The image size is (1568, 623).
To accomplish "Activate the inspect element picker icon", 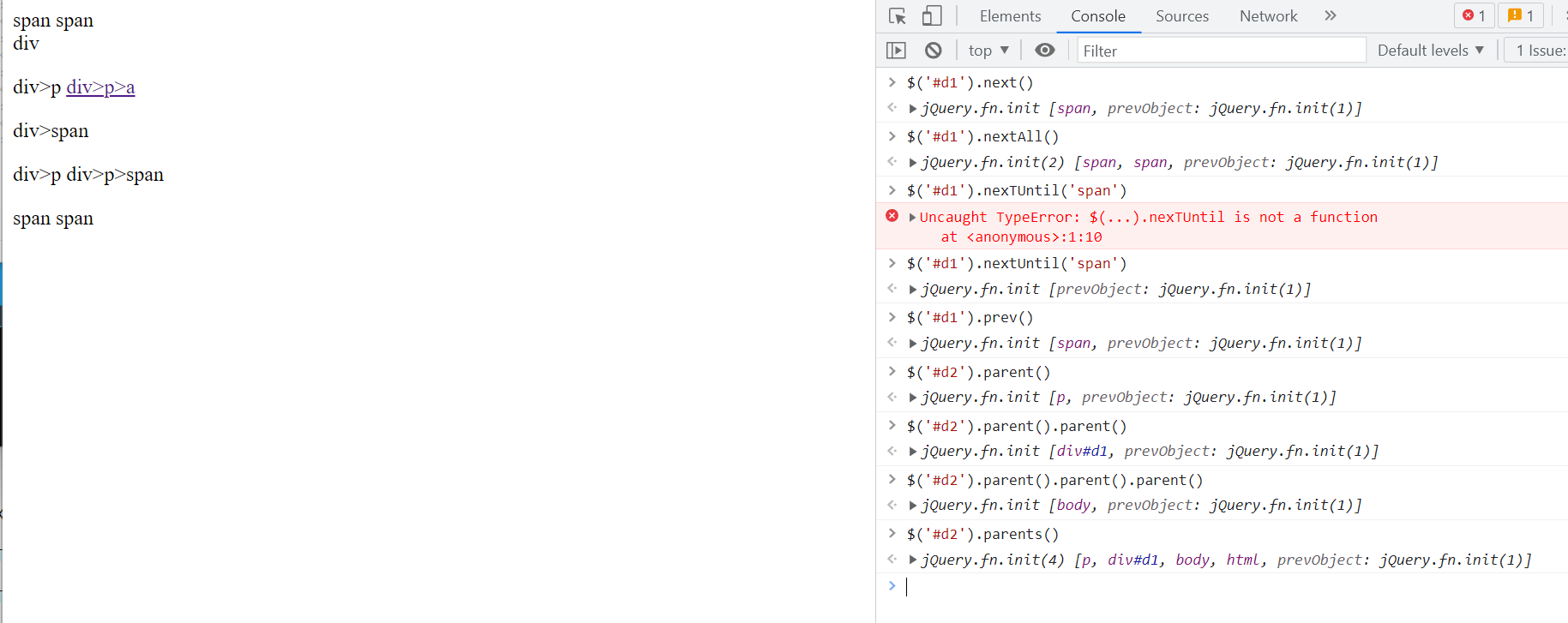I will click(898, 16).
